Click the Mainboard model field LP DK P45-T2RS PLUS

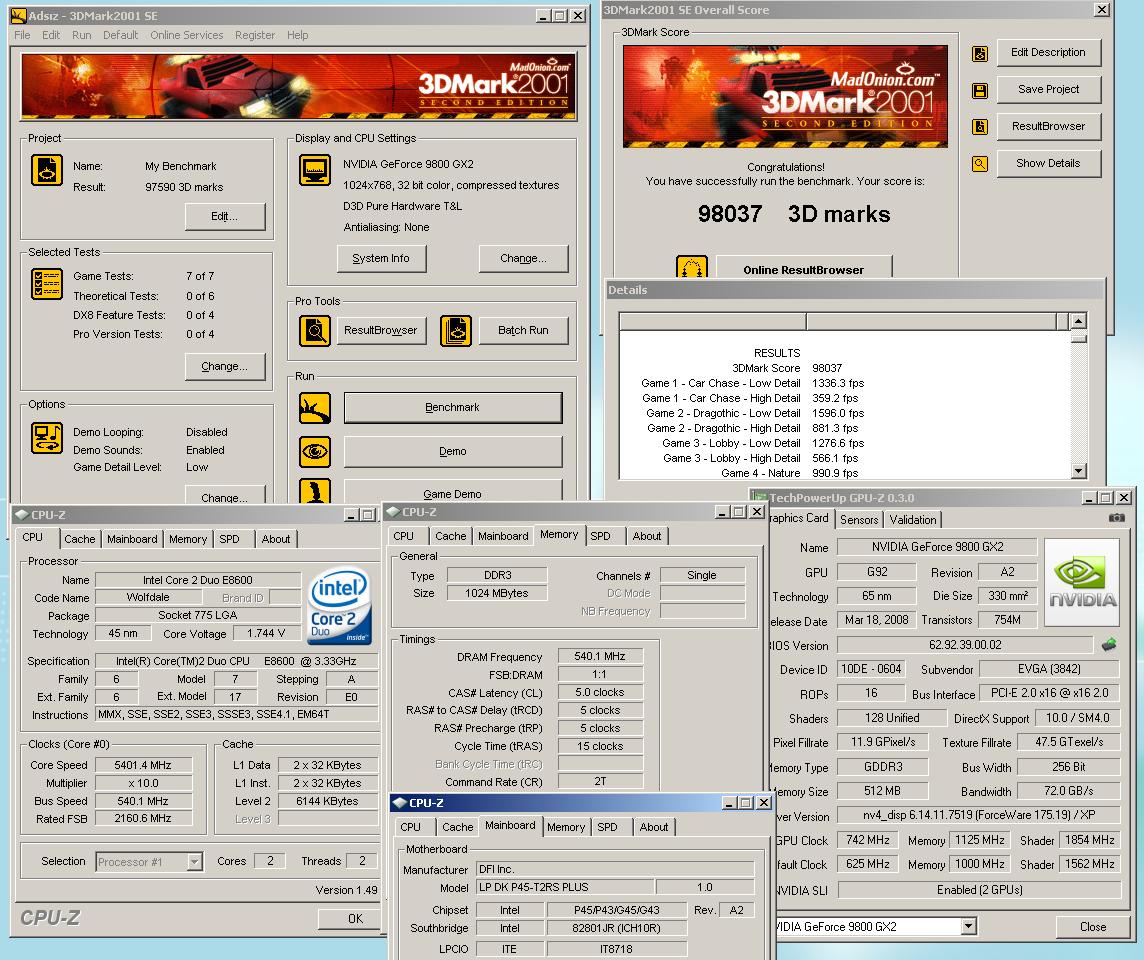click(x=565, y=887)
